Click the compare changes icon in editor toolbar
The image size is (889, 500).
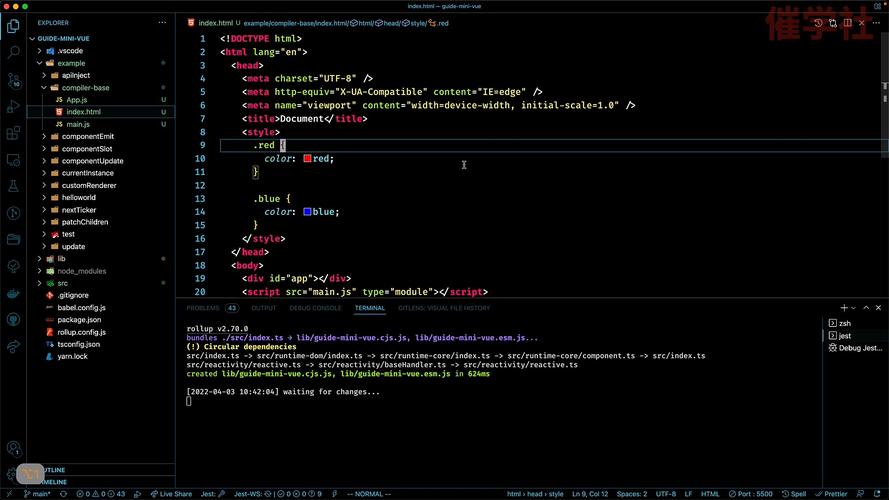(833, 23)
